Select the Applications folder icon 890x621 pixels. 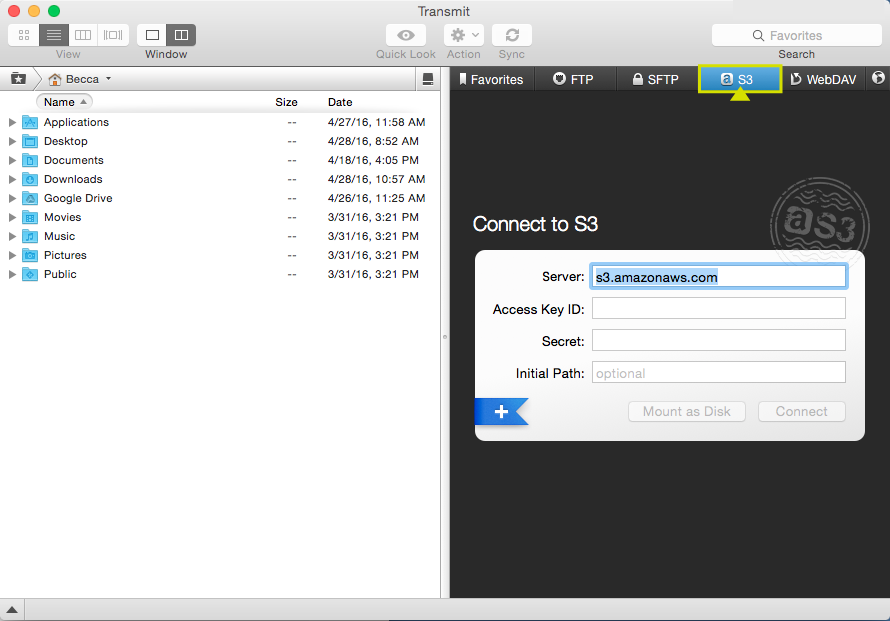pyautogui.click(x=30, y=122)
